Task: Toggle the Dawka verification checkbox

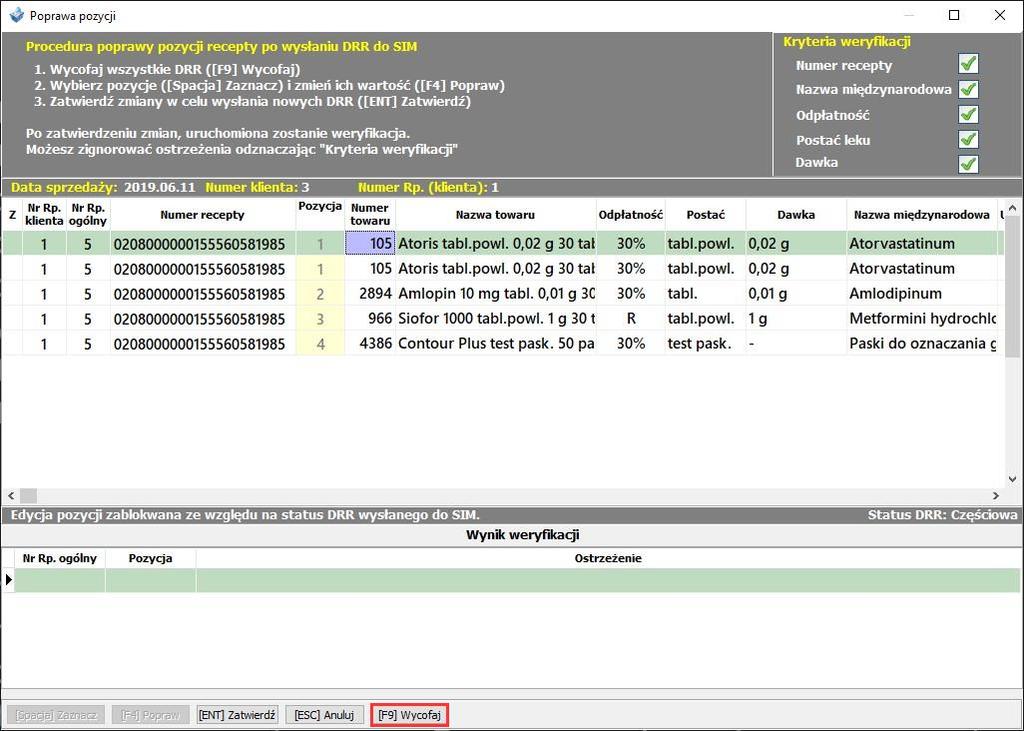Action: [x=968, y=163]
